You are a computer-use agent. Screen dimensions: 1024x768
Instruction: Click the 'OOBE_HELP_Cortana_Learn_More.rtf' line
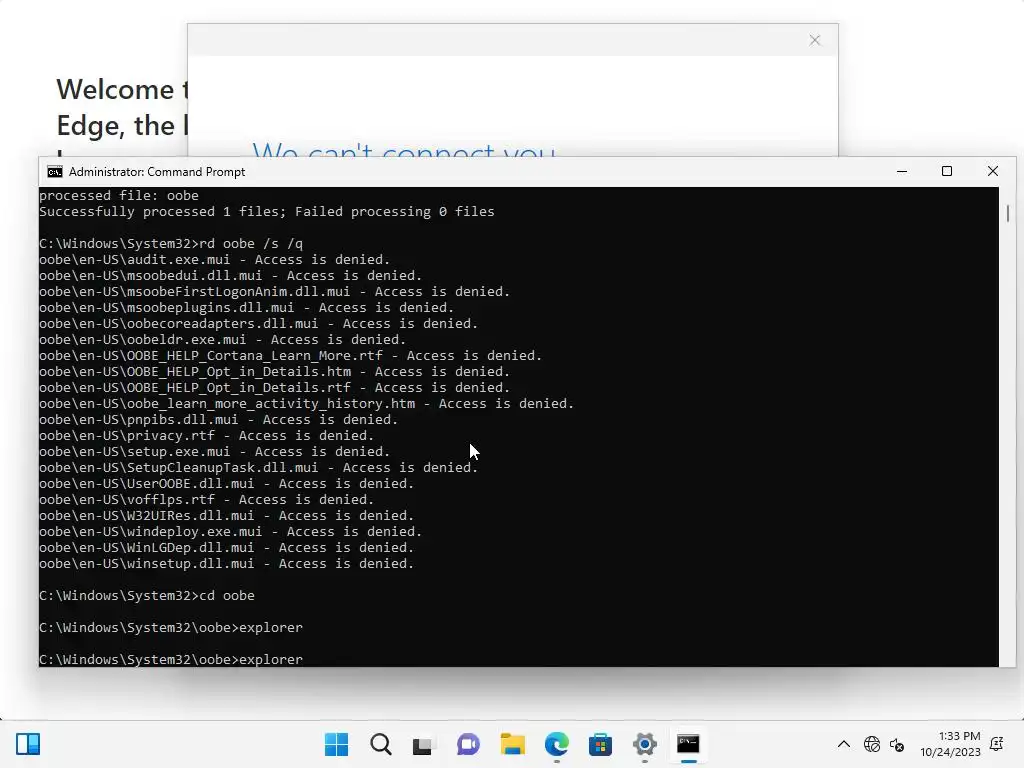pos(291,356)
